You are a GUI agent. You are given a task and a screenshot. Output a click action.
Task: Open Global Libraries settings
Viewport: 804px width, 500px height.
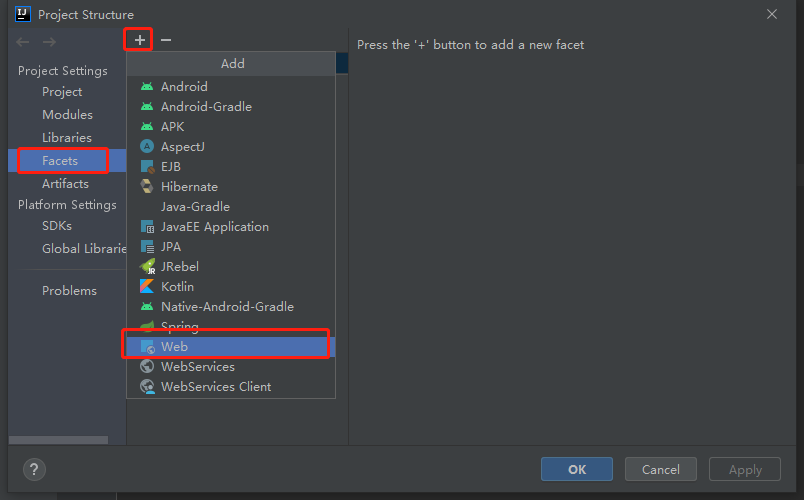(84, 249)
